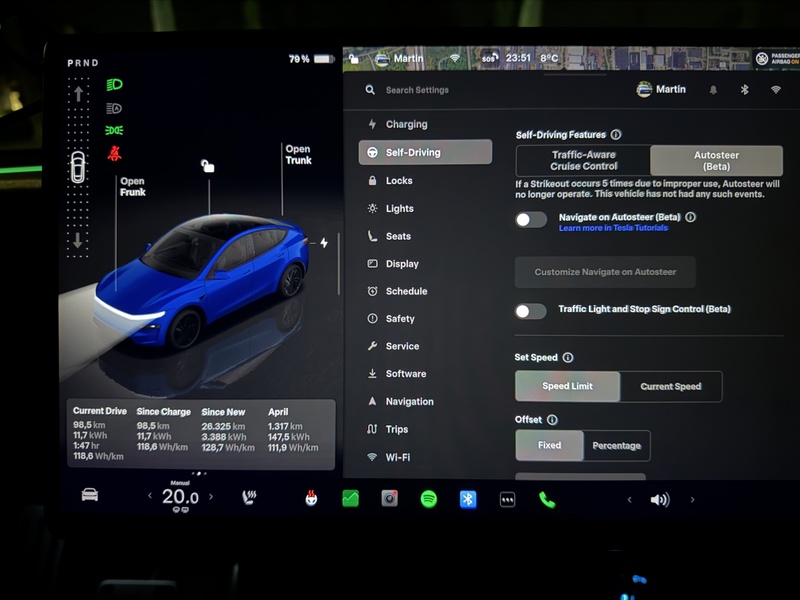Show info for Self-Driving Features
The width and height of the screenshot is (800, 600).
point(616,135)
